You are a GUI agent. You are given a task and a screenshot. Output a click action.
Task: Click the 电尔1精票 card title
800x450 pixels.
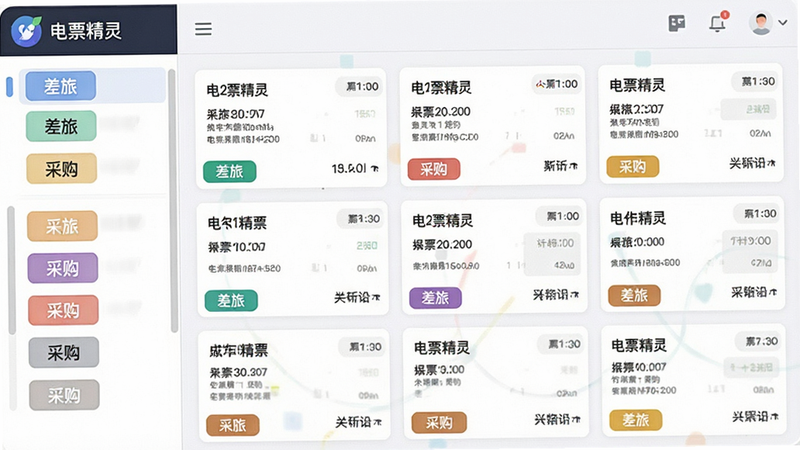coord(237,223)
